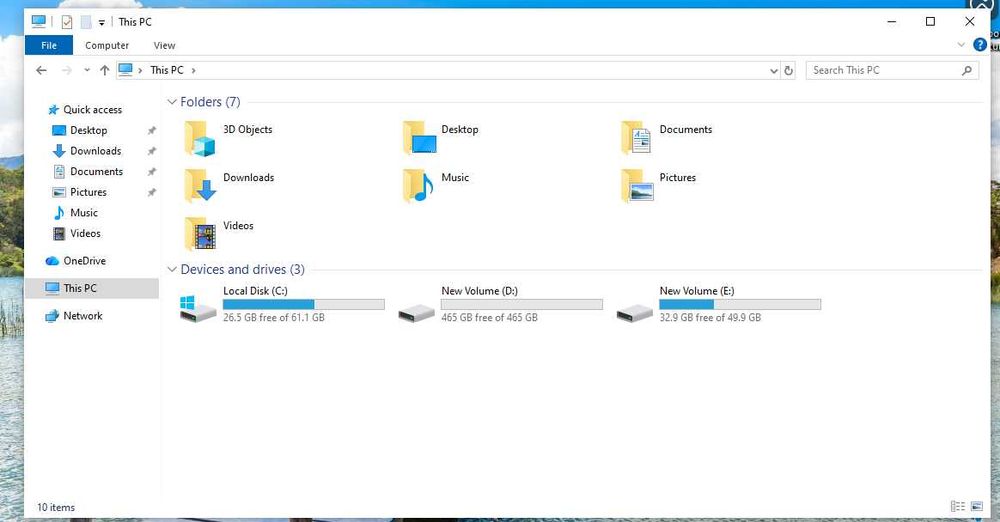Click This PC in the address bar
Screen dimensions: 1000x522
coord(166,70)
